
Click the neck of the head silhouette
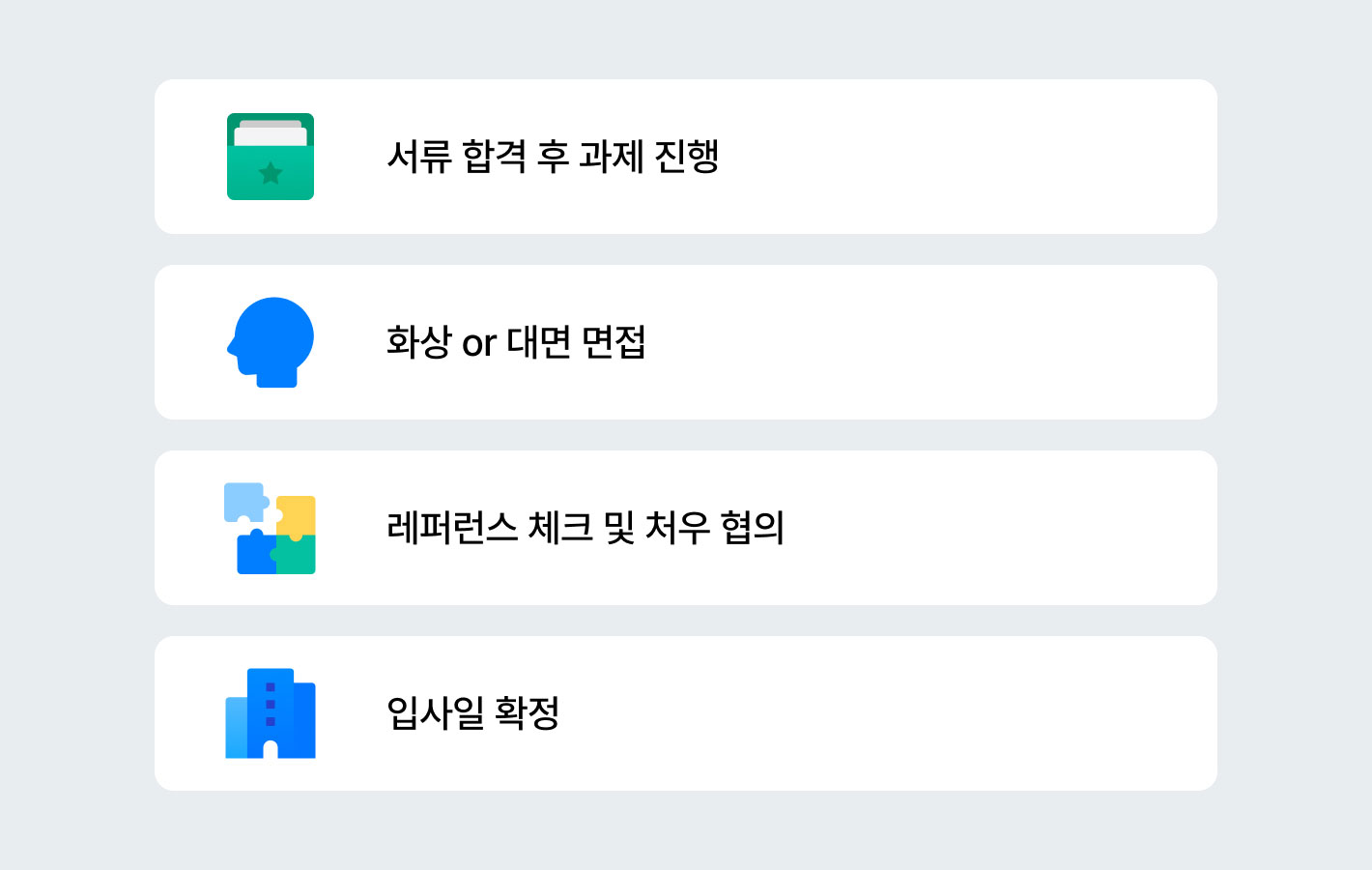click(276, 379)
